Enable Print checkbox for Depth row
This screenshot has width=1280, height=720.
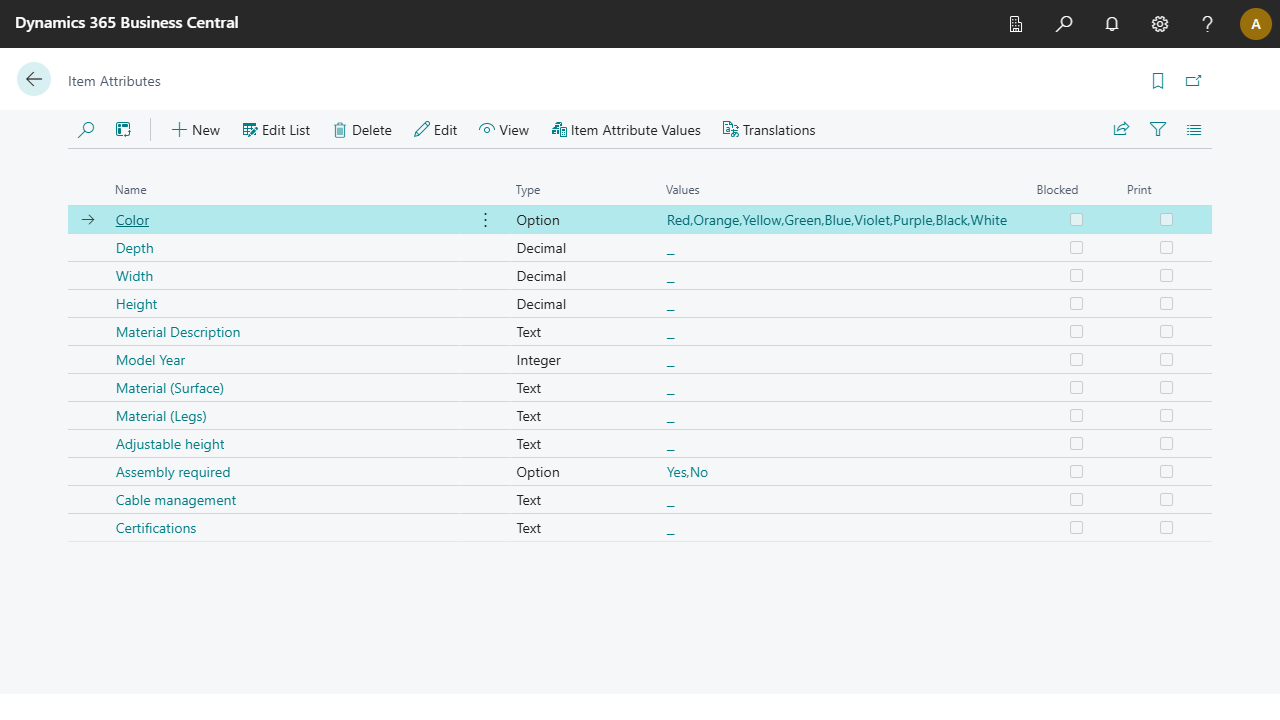pyautogui.click(x=1166, y=248)
